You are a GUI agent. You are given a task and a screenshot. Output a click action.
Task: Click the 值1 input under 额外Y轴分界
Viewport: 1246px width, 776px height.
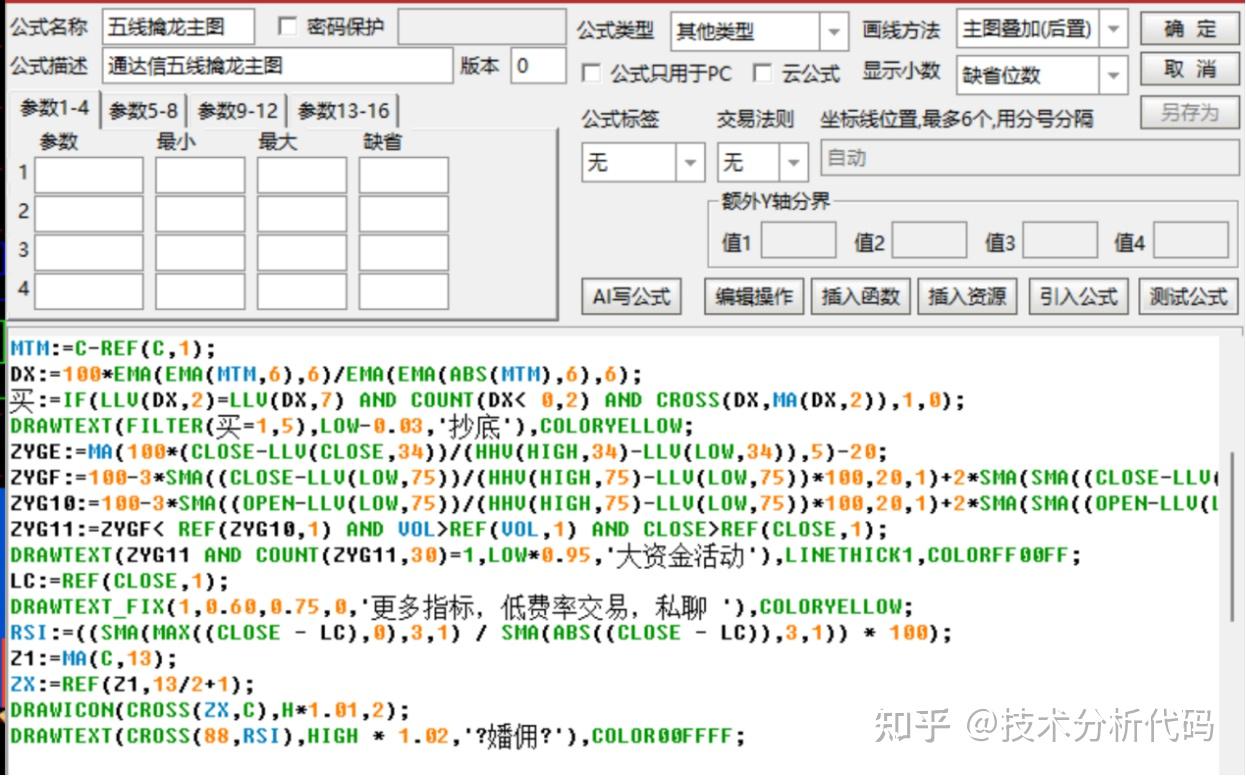(799, 241)
